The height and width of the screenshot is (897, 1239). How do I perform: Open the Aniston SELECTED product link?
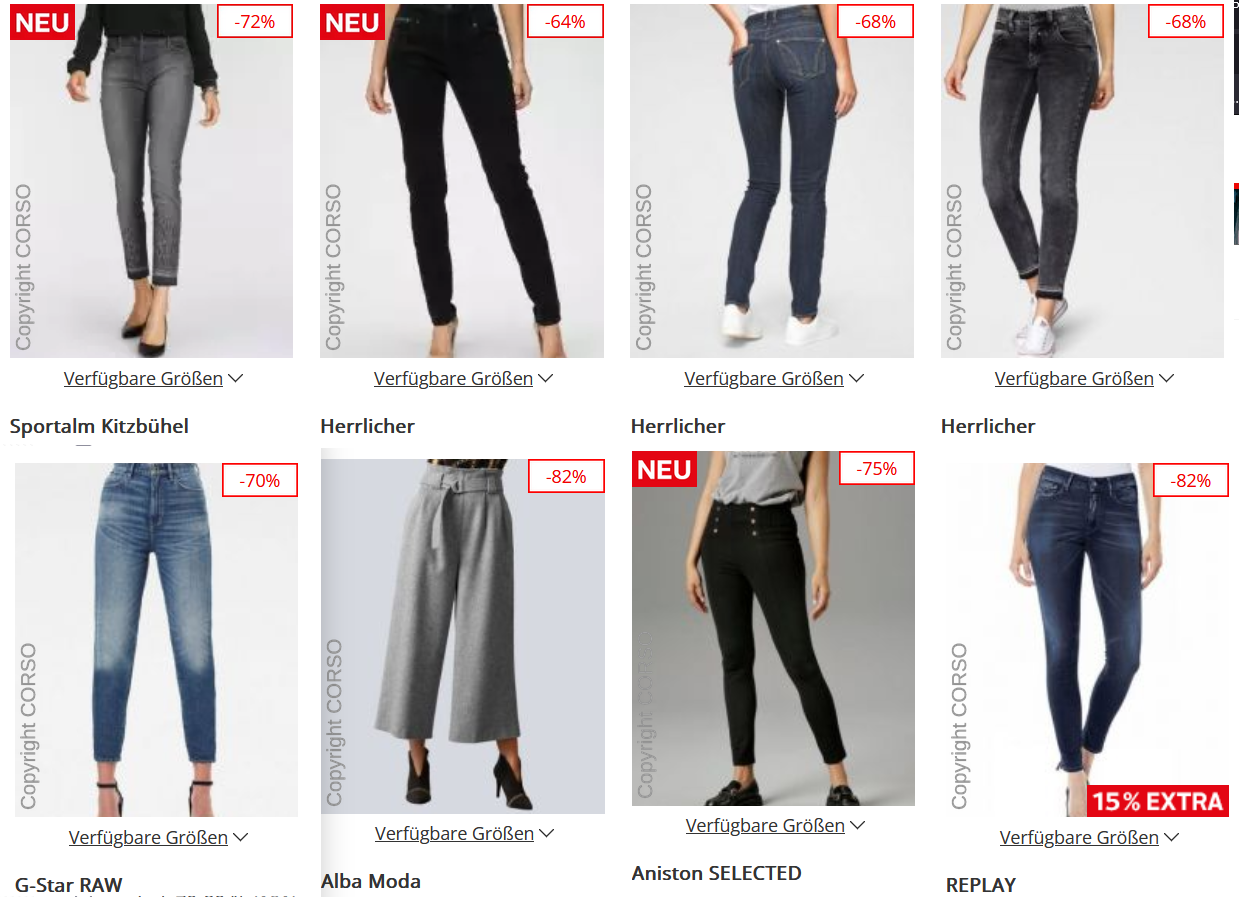click(717, 873)
